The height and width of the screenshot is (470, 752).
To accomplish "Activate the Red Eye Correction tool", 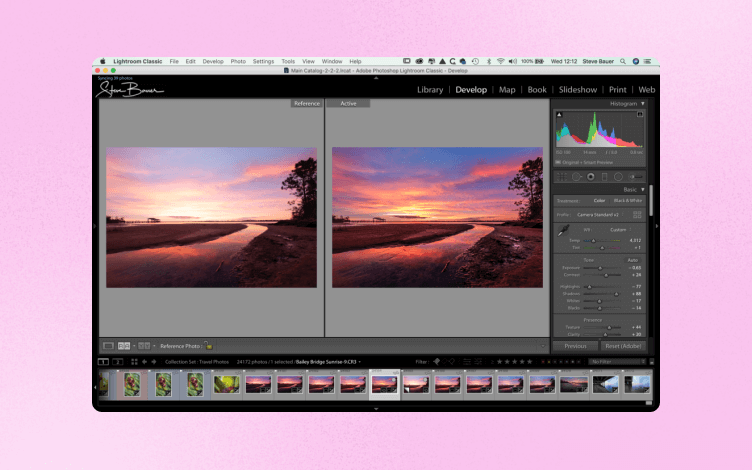I will [591, 176].
